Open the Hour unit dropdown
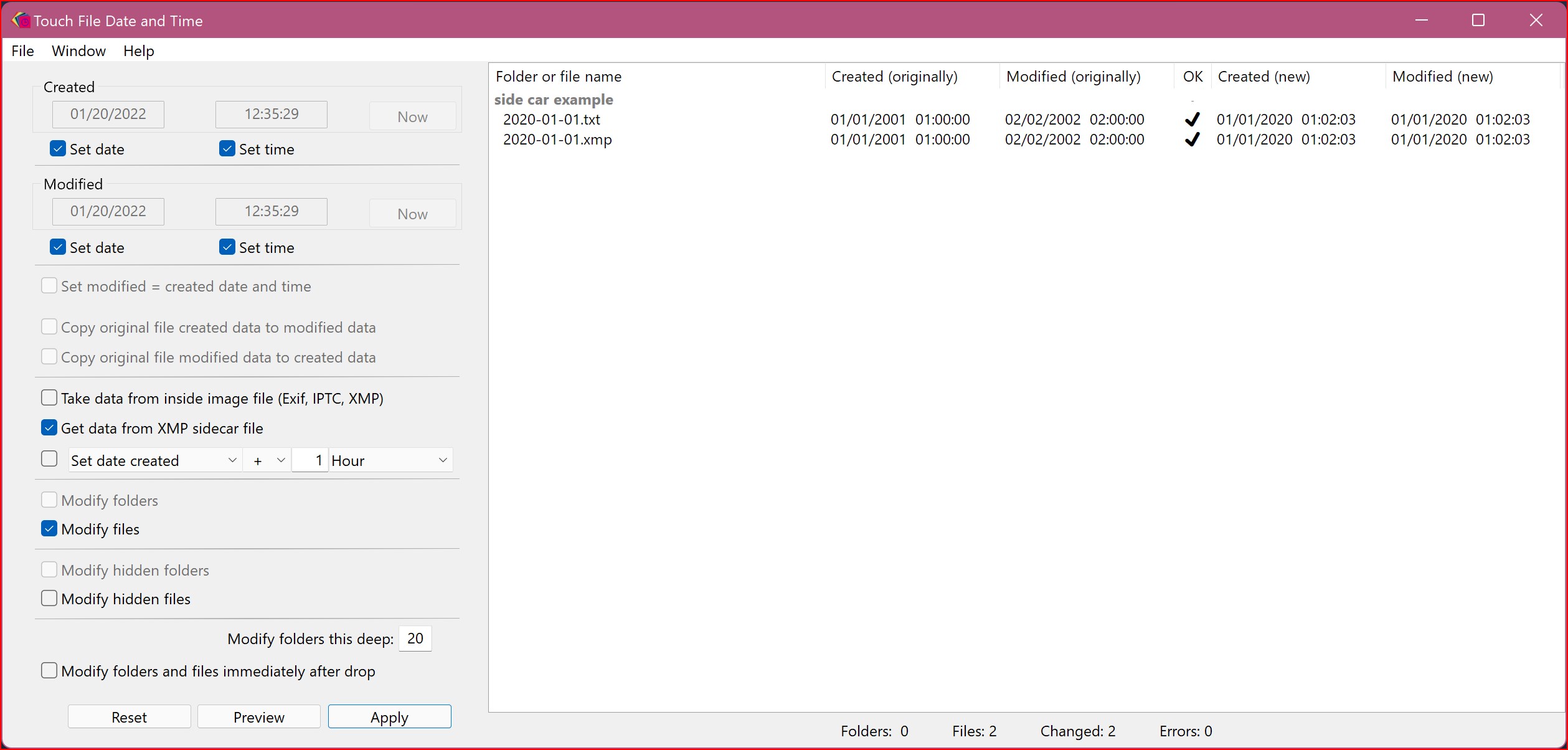Viewport: 1568px width, 750px height. coord(390,460)
